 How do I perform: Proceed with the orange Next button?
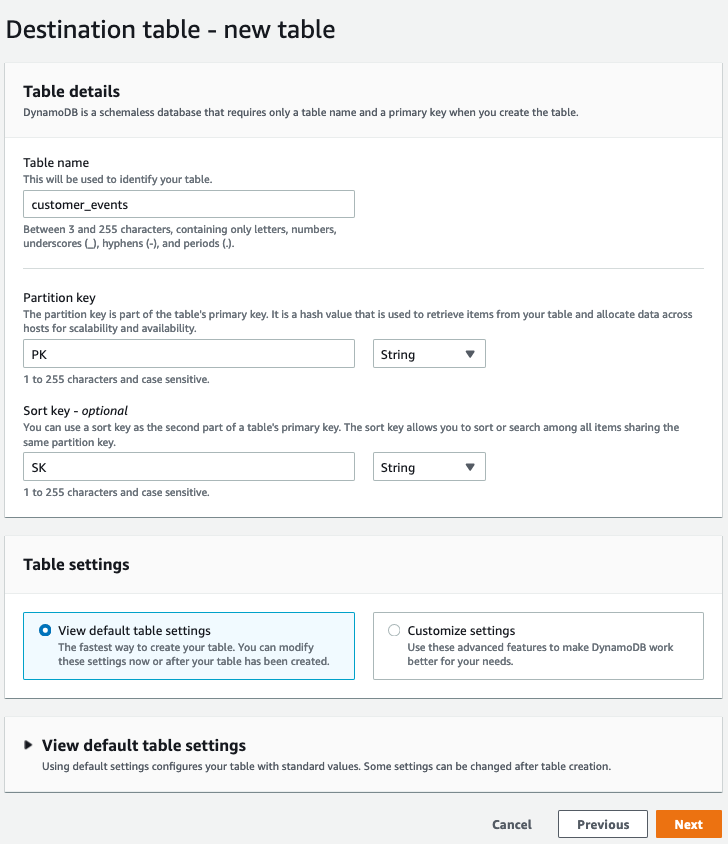(x=688, y=825)
